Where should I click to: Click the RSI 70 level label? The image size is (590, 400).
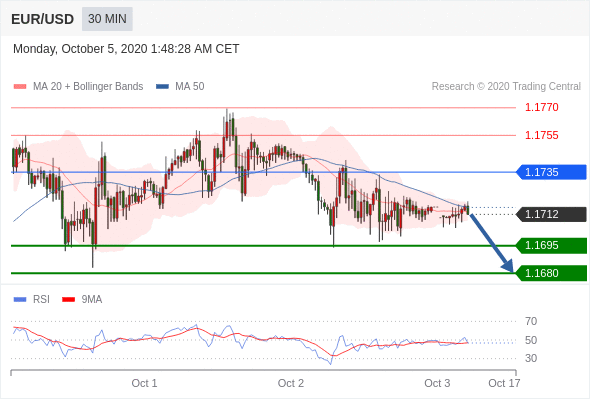click(531, 321)
